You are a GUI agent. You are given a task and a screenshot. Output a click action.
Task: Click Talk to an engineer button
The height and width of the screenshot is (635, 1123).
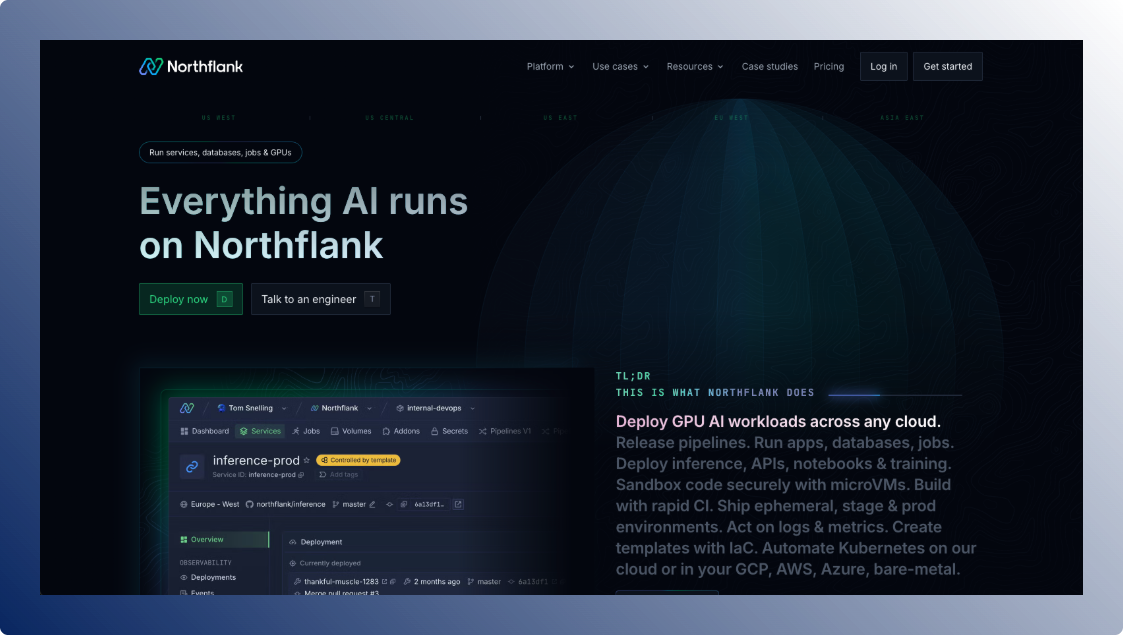click(x=321, y=299)
